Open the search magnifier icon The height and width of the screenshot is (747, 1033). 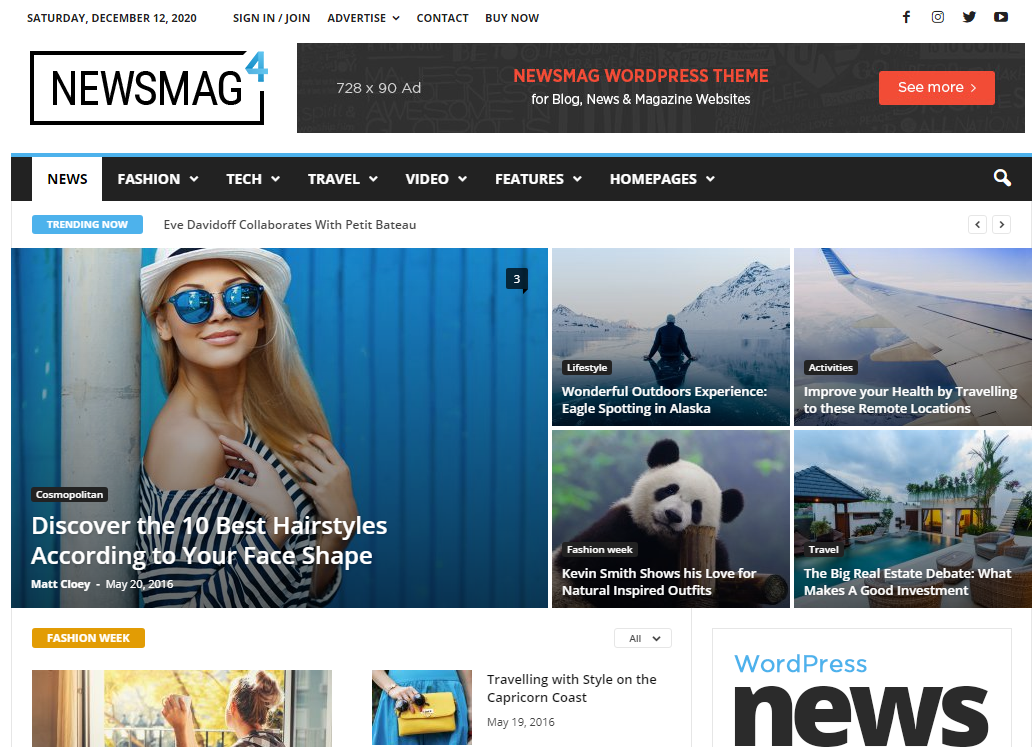1002,177
